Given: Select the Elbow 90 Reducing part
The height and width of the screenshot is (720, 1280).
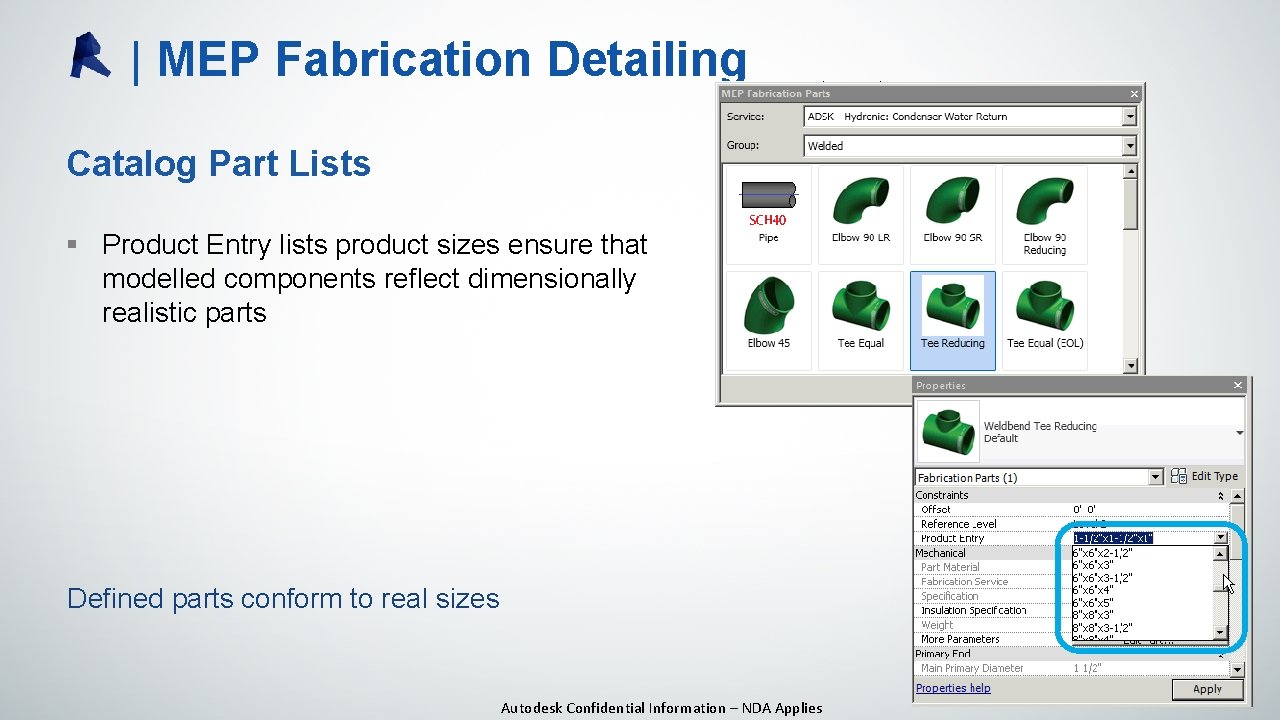Looking at the screenshot, I should (1044, 214).
